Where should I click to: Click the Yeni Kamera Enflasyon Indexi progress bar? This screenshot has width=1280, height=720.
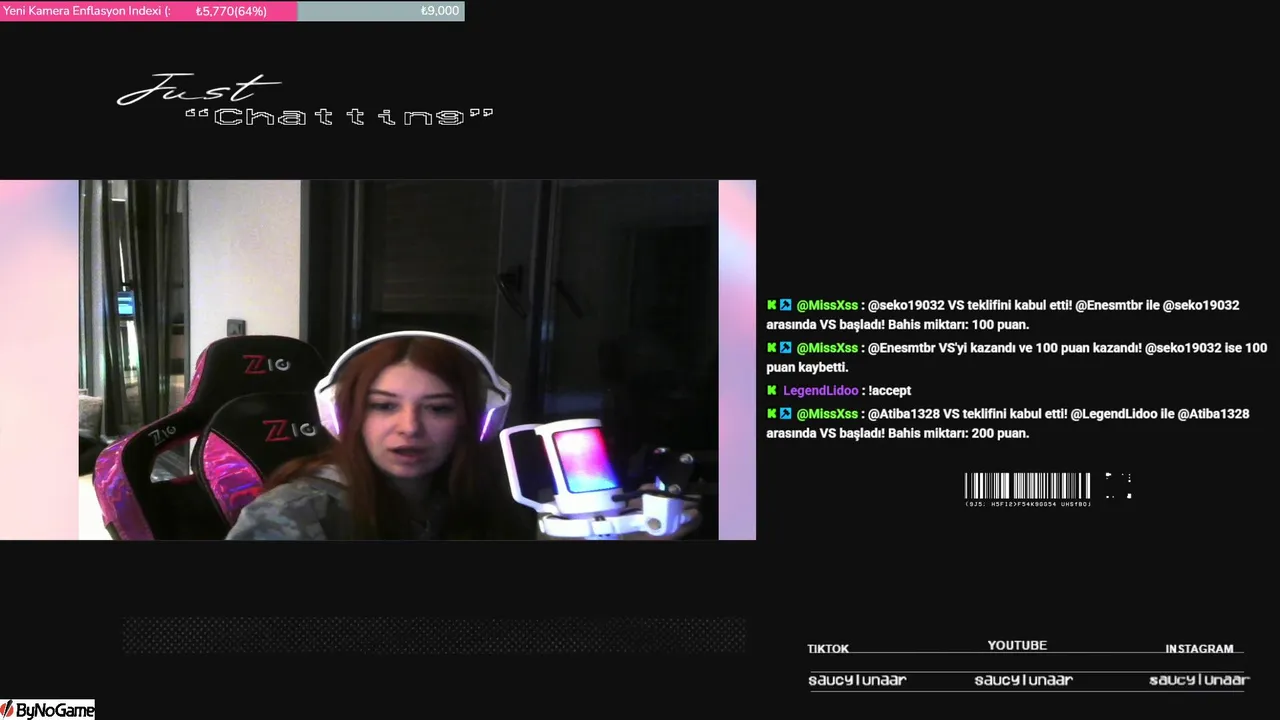coord(232,11)
